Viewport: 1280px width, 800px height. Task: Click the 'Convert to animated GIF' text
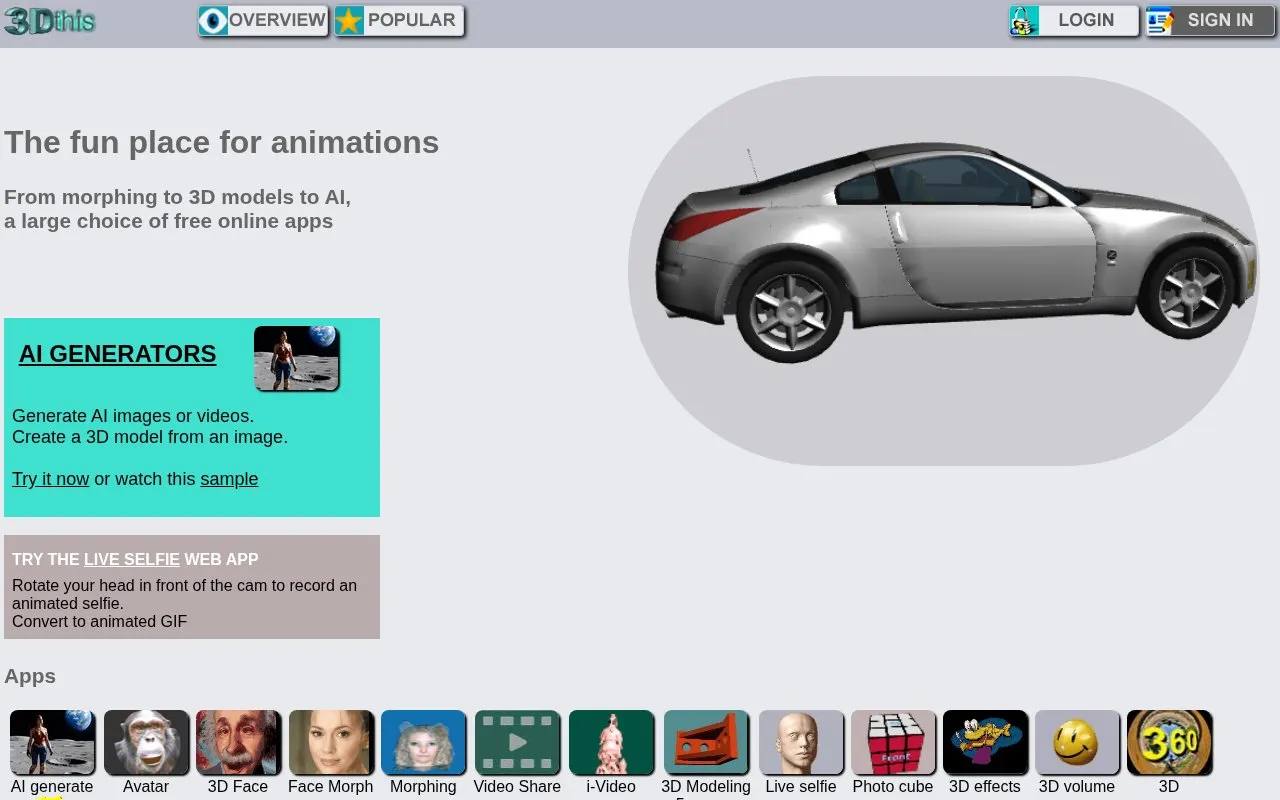(x=99, y=621)
